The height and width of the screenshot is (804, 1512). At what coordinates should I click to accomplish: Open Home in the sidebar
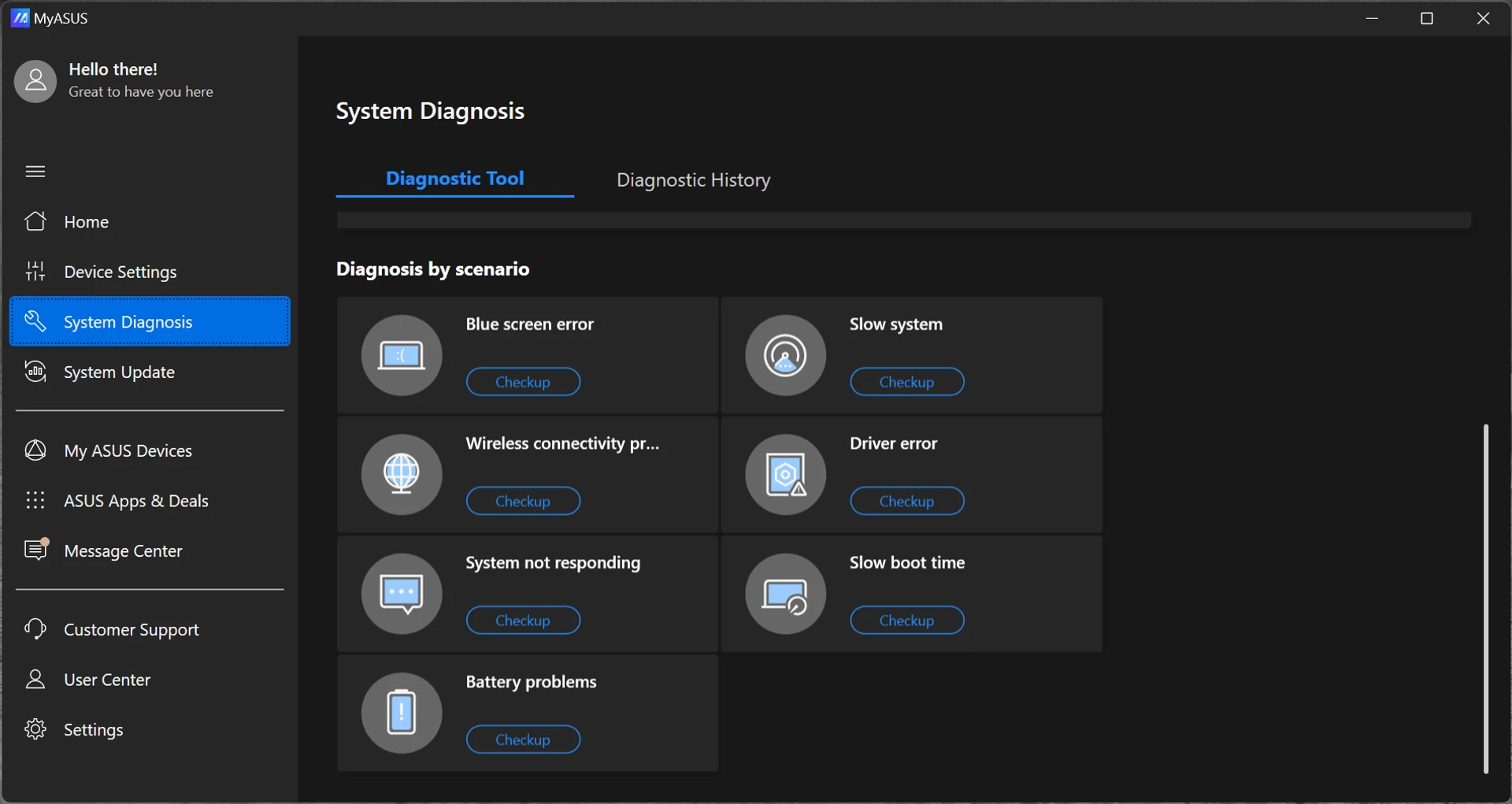coord(150,222)
